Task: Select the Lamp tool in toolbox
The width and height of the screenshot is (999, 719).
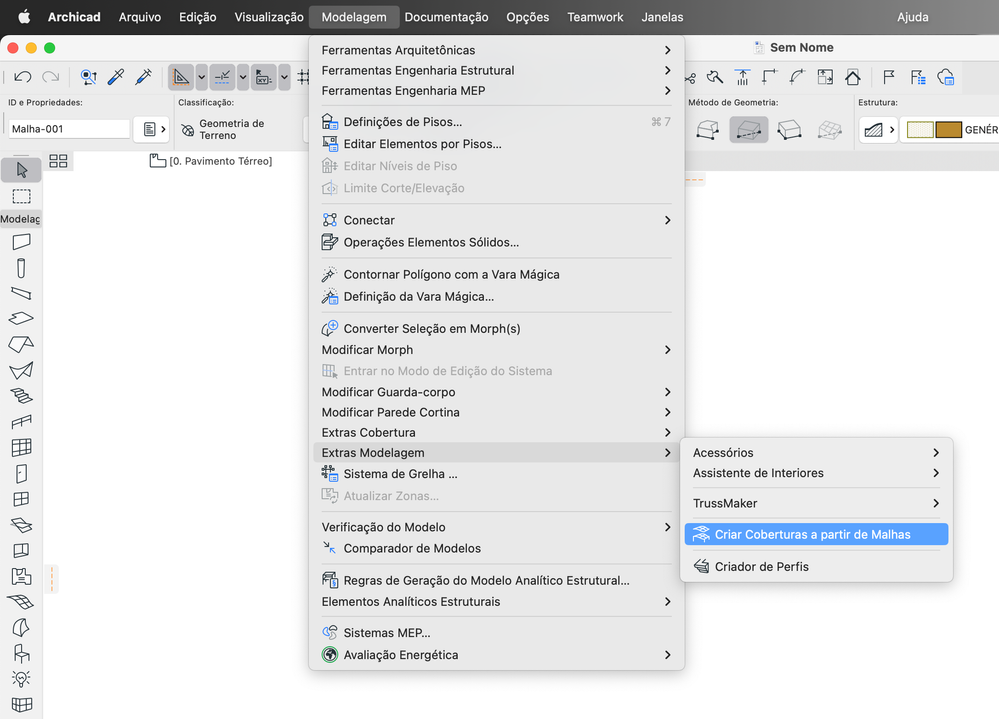Action: (x=21, y=679)
